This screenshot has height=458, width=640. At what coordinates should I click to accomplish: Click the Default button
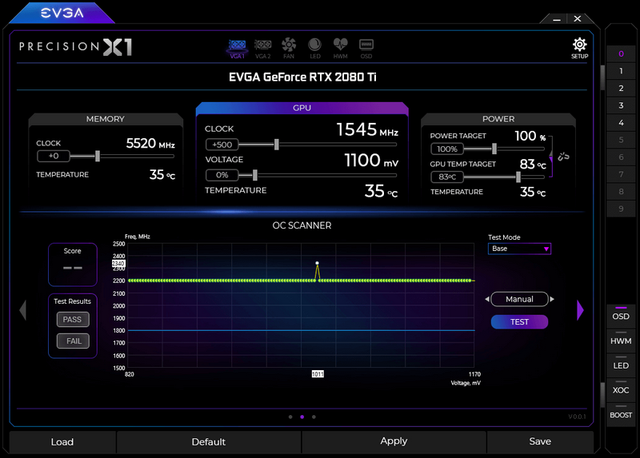209,442
